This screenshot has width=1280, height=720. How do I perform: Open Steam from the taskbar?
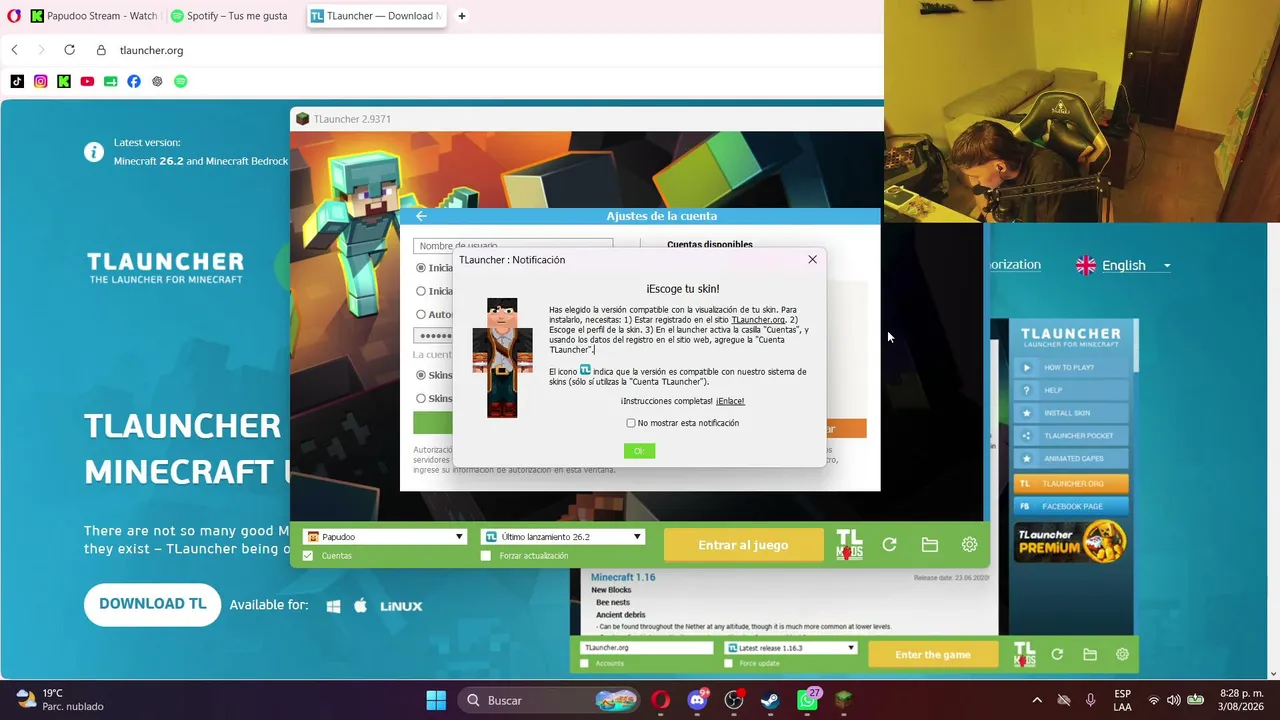point(770,700)
